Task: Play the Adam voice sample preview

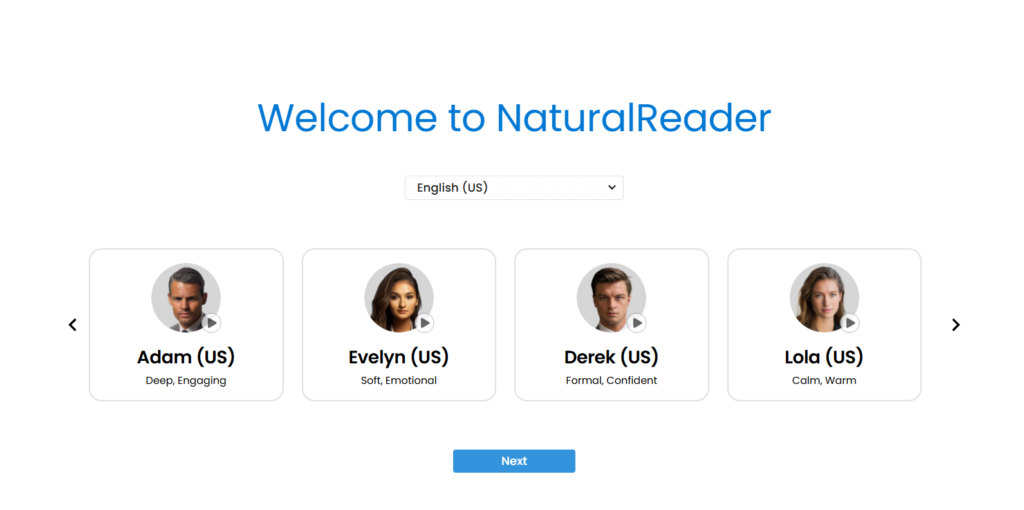Action: pyautogui.click(x=212, y=323)
